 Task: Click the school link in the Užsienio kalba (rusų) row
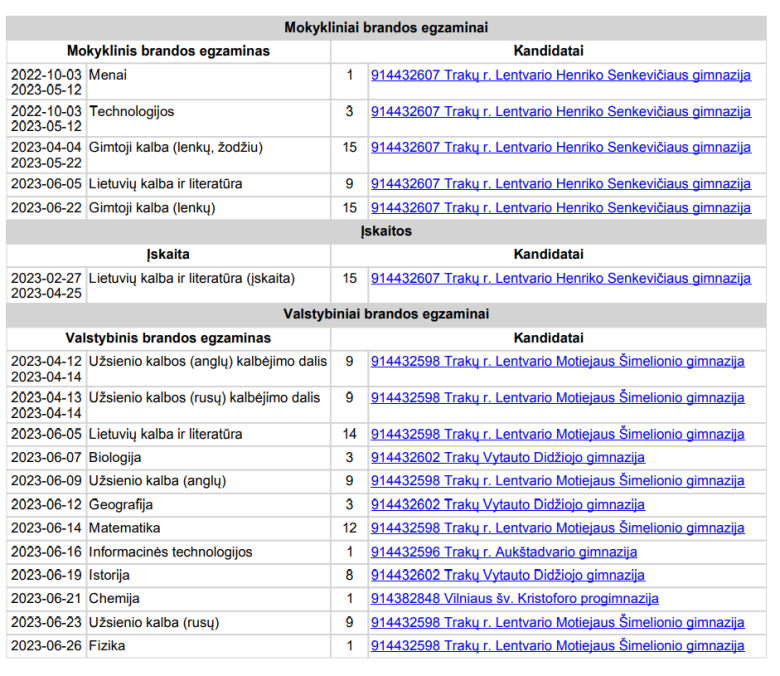click(557, 622)
